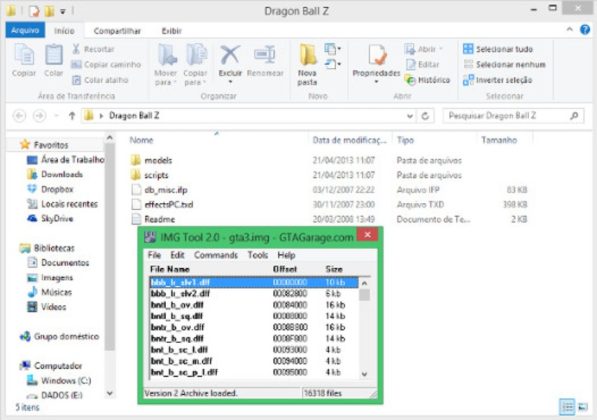
Task: Click Selecionar nenhum
Action: click(x=504, y=64)
